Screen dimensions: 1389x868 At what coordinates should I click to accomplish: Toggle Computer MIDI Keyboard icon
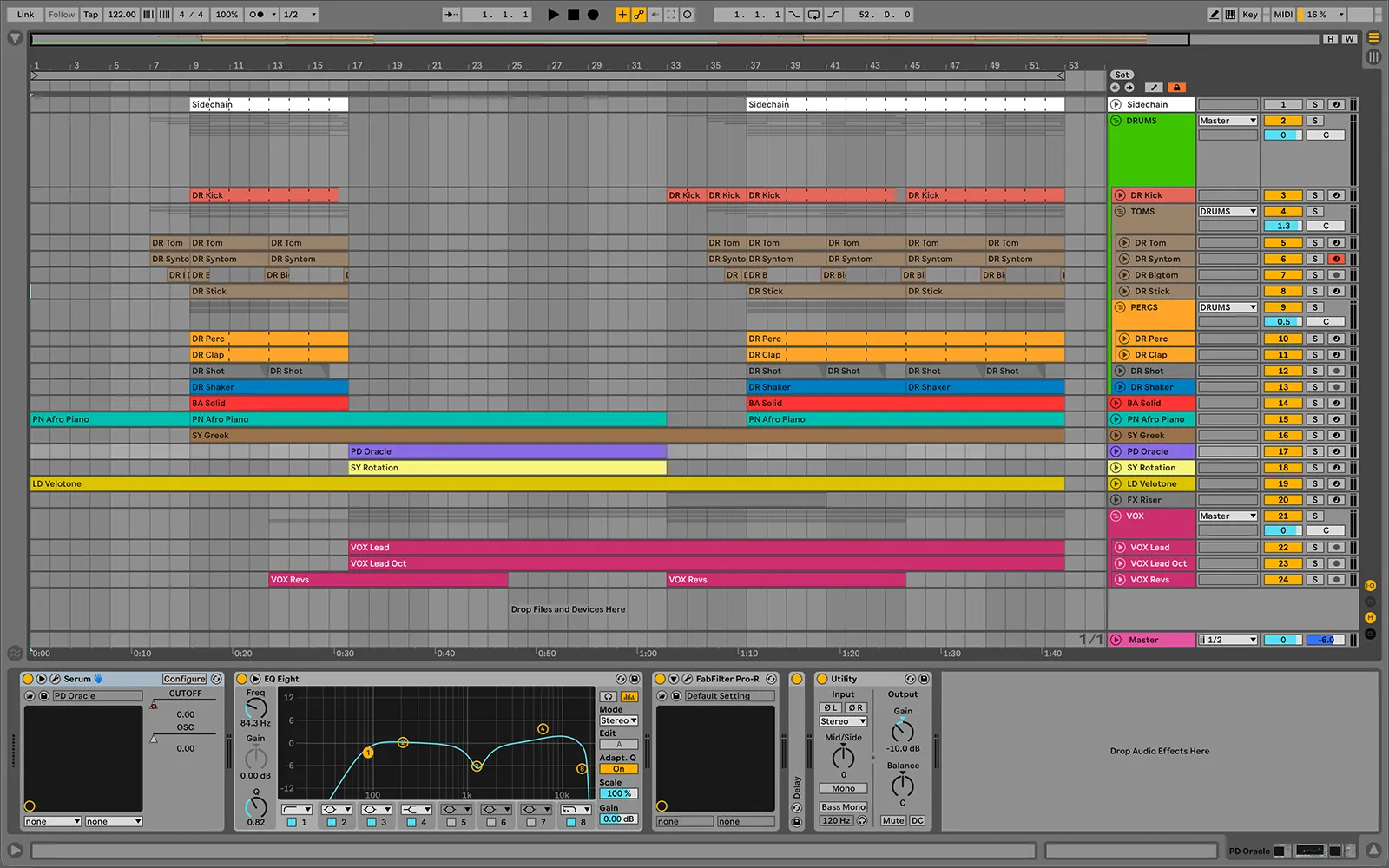click(x=1230, y=14)
